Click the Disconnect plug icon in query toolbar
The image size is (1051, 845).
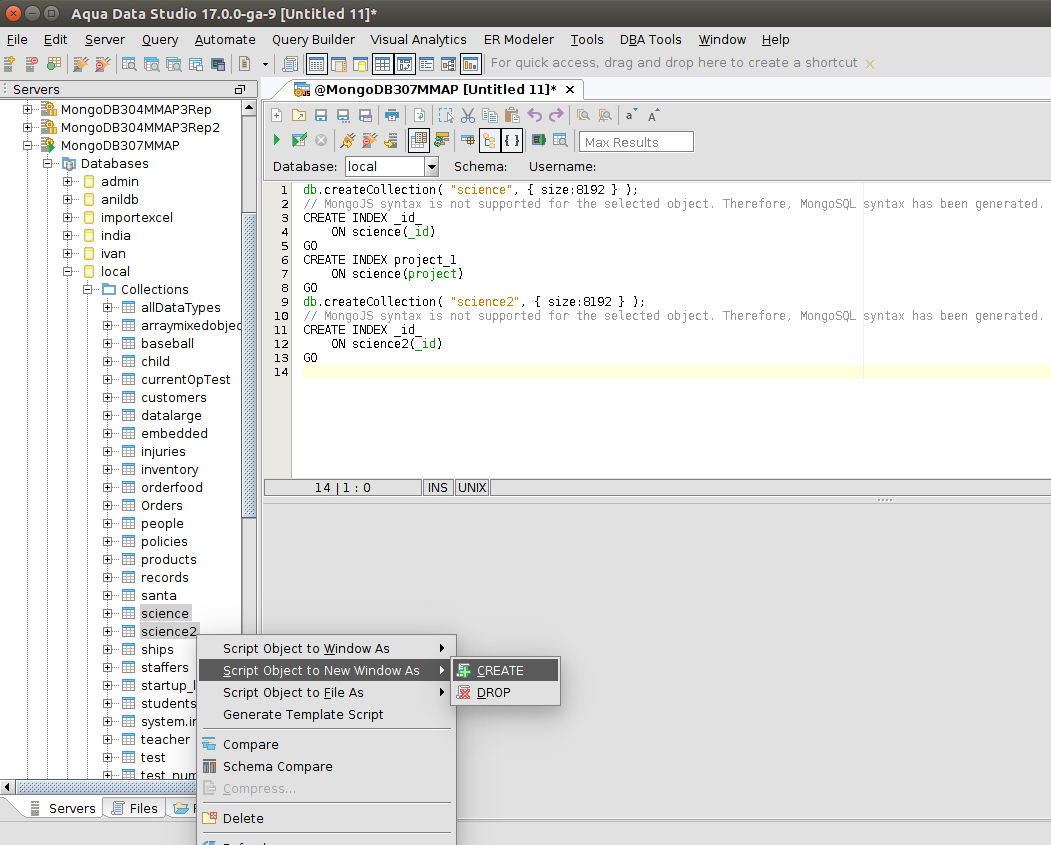point(369,140)
